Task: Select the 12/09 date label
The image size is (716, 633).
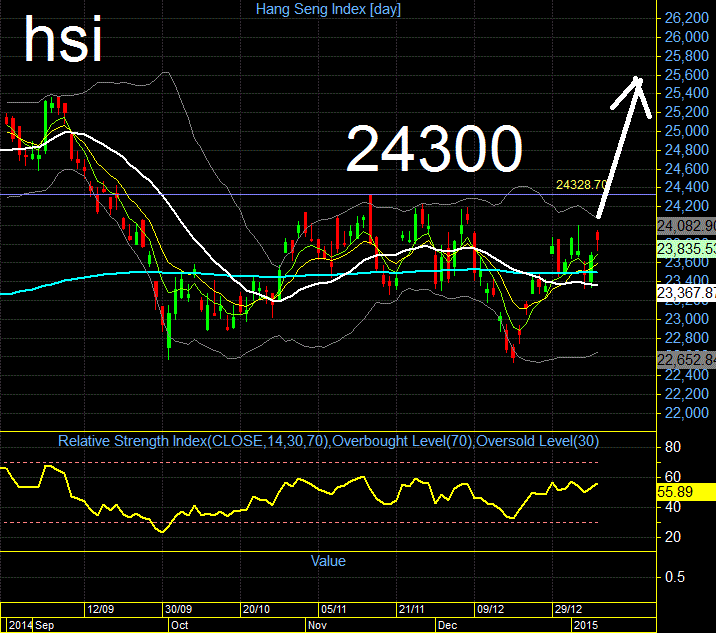Action: 100,609
